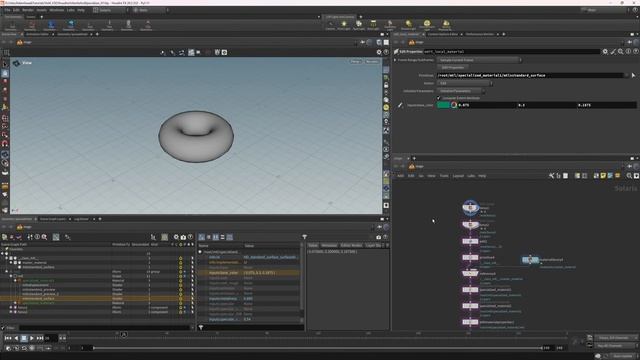Click the pencil icon beside base color
This screenshot has width=640, height=360.
tap(400, 105)
